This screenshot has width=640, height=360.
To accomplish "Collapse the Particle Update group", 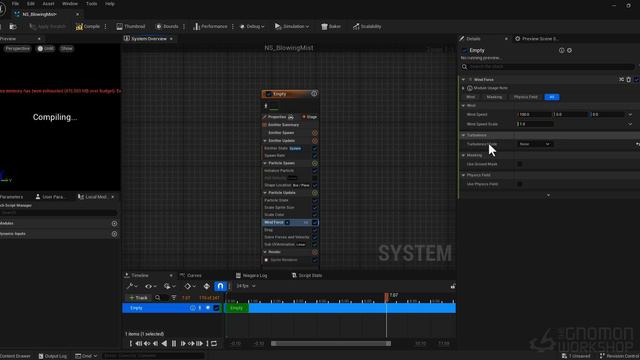I will point(265,193).
